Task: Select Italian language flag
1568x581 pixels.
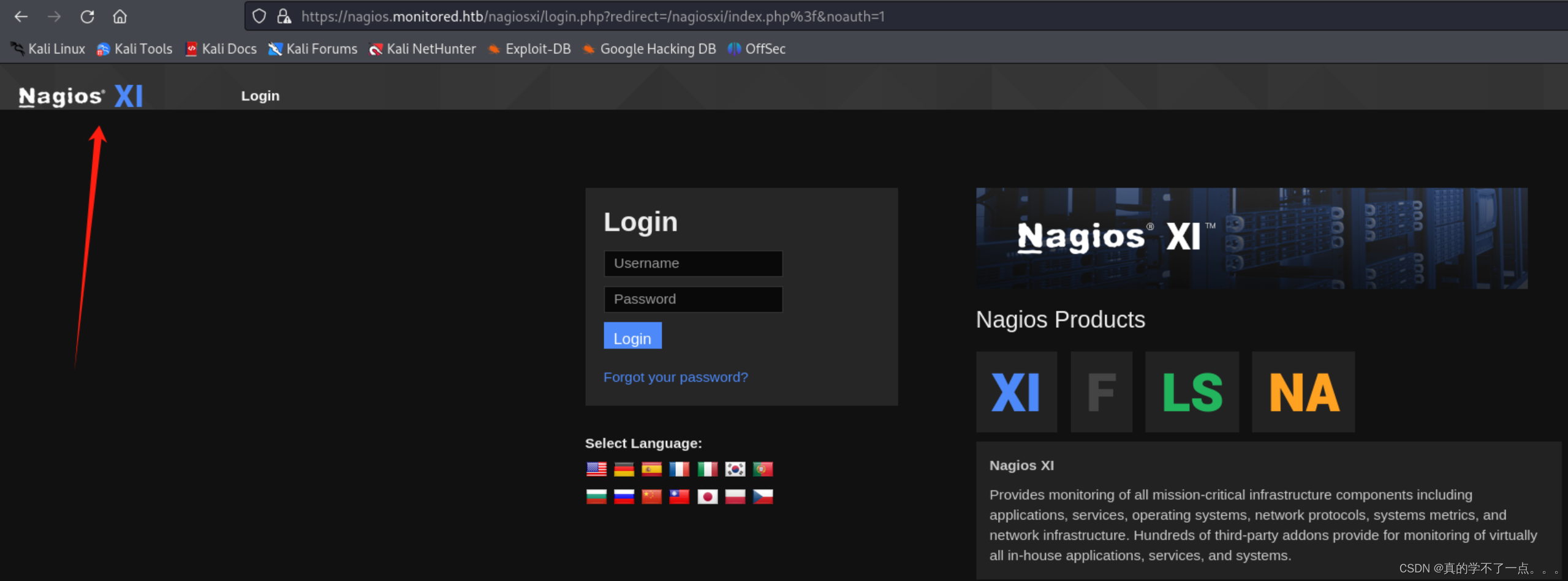Action: [x=707, y=469]
